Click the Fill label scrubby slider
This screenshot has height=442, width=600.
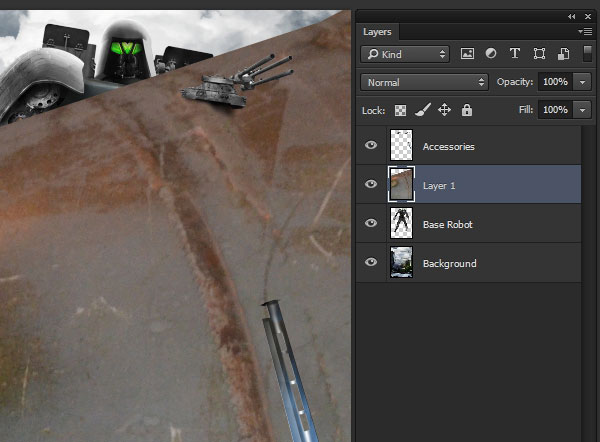[526, 110]
